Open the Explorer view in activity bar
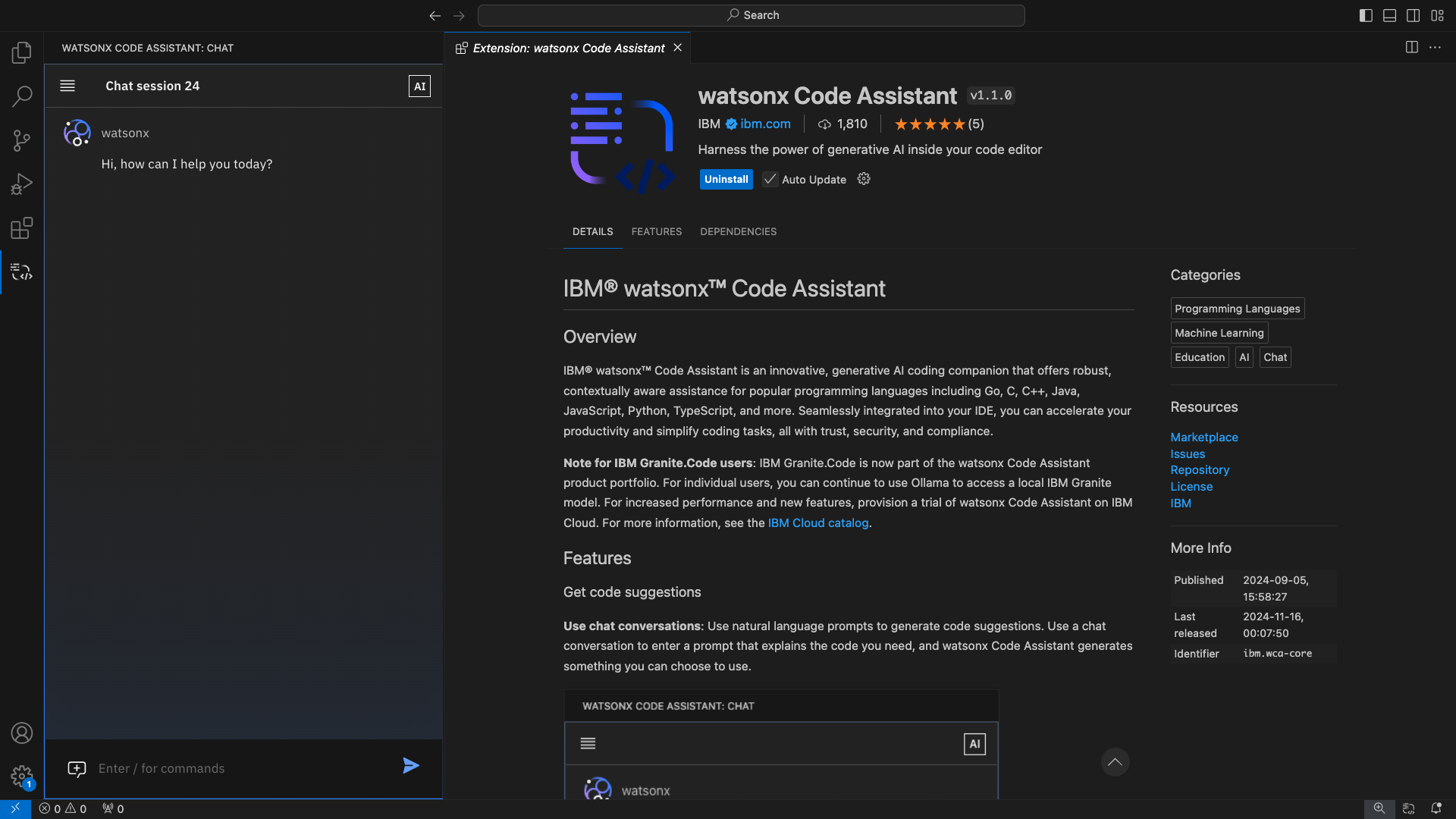1456x819 pixels. point(22,52)
